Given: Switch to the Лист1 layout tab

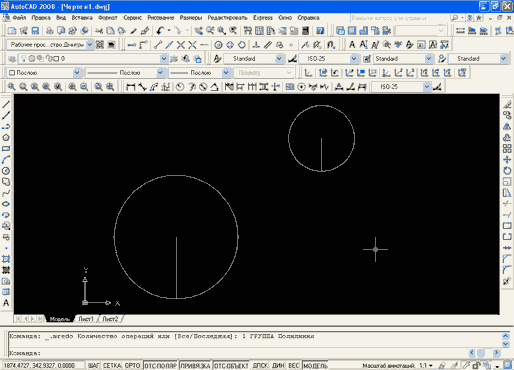Looking at the screenshot, I should click(86, 319).
